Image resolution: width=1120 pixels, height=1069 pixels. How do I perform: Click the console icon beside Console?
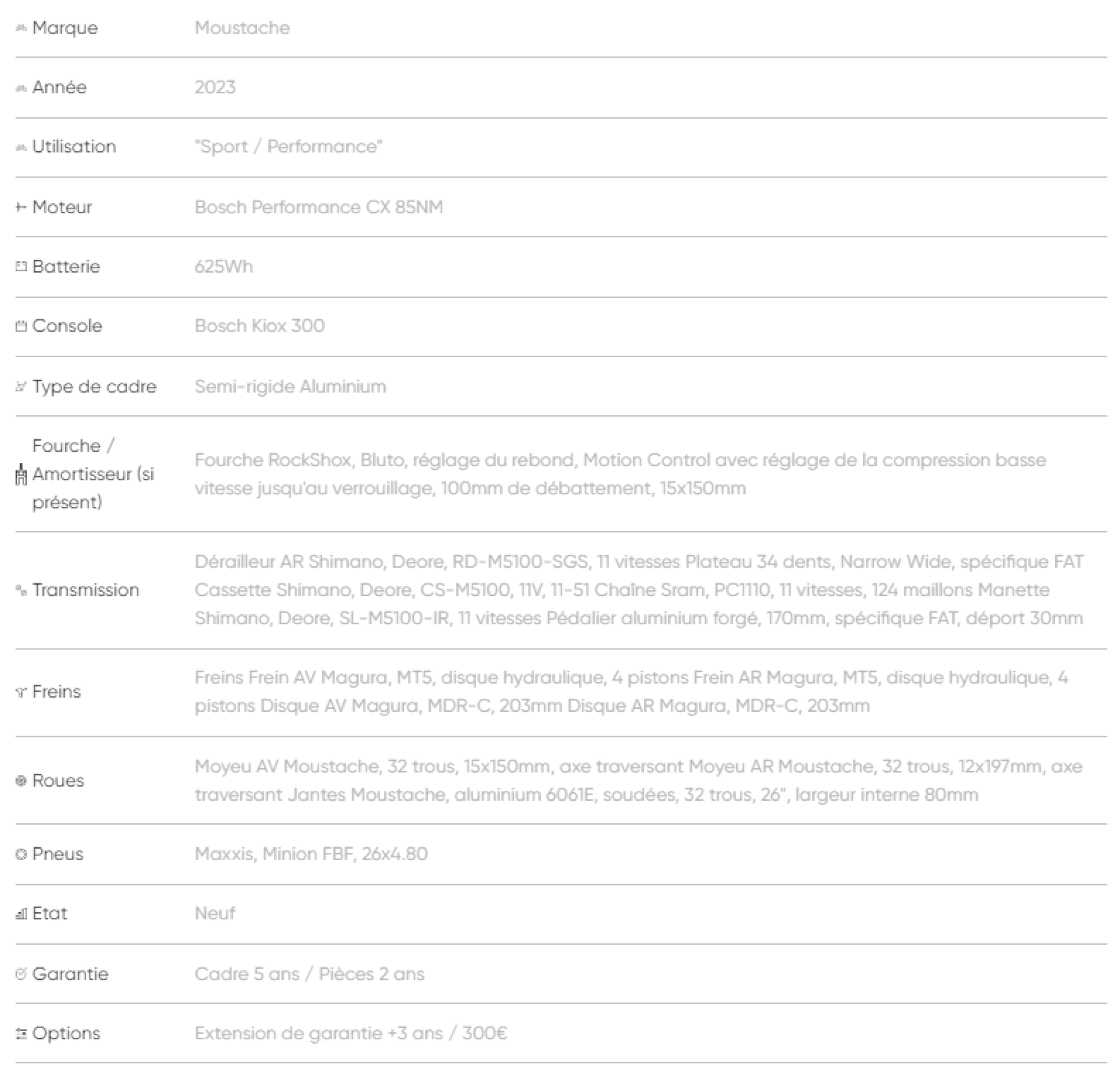coord(21,326)
